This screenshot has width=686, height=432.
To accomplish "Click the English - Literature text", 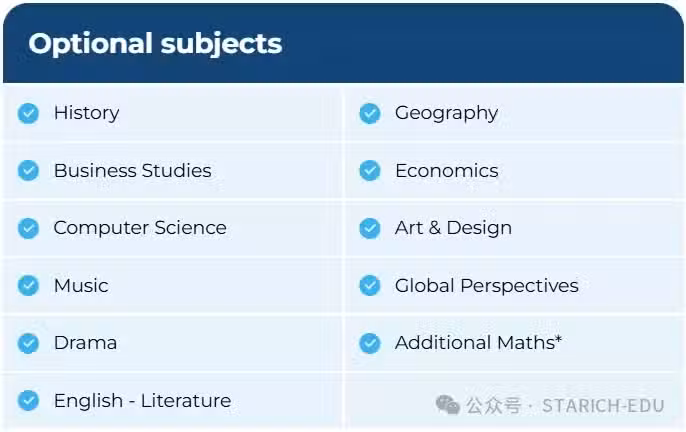I will tap(143, 401).
